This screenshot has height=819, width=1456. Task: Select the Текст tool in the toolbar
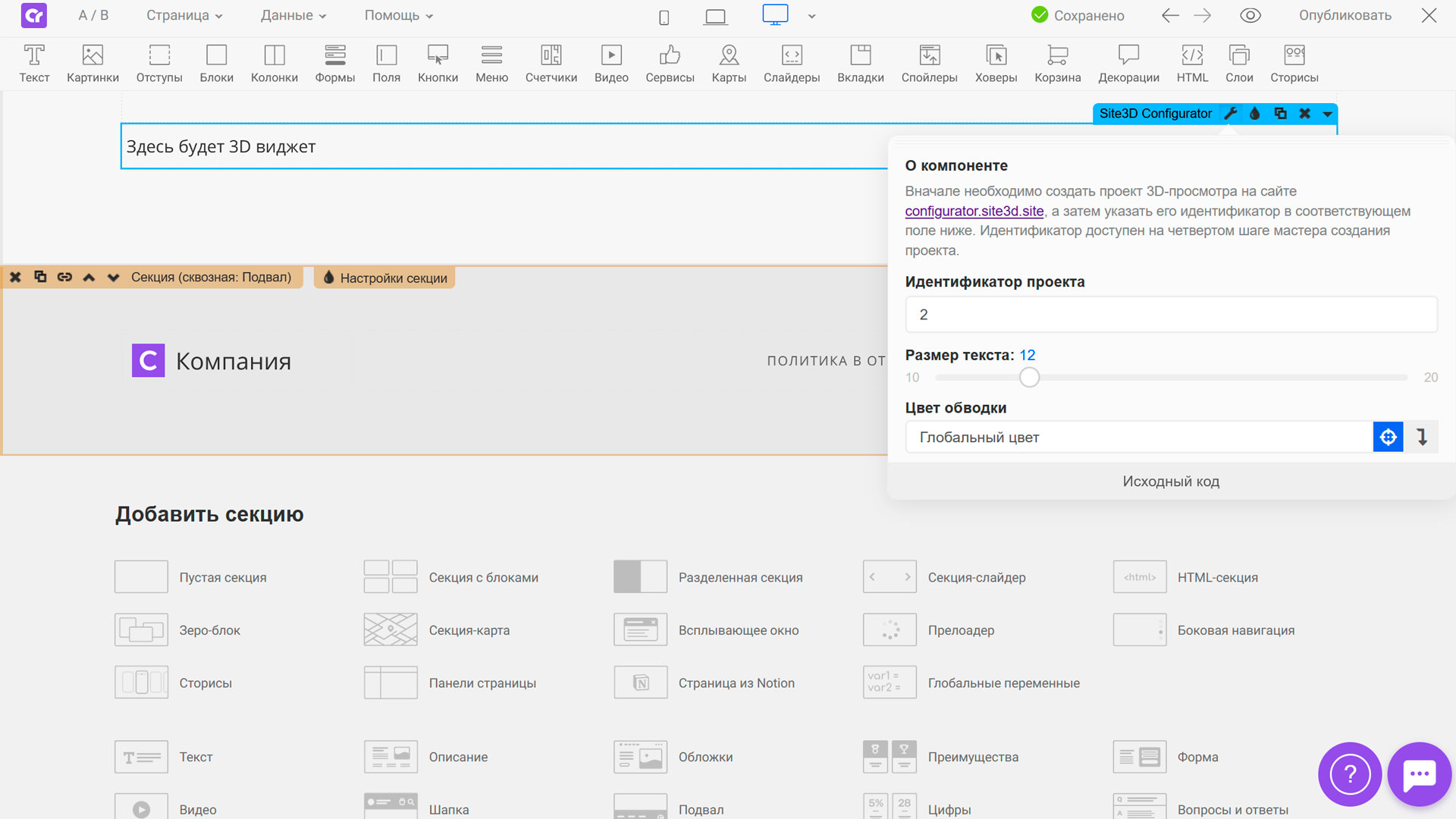34,64
